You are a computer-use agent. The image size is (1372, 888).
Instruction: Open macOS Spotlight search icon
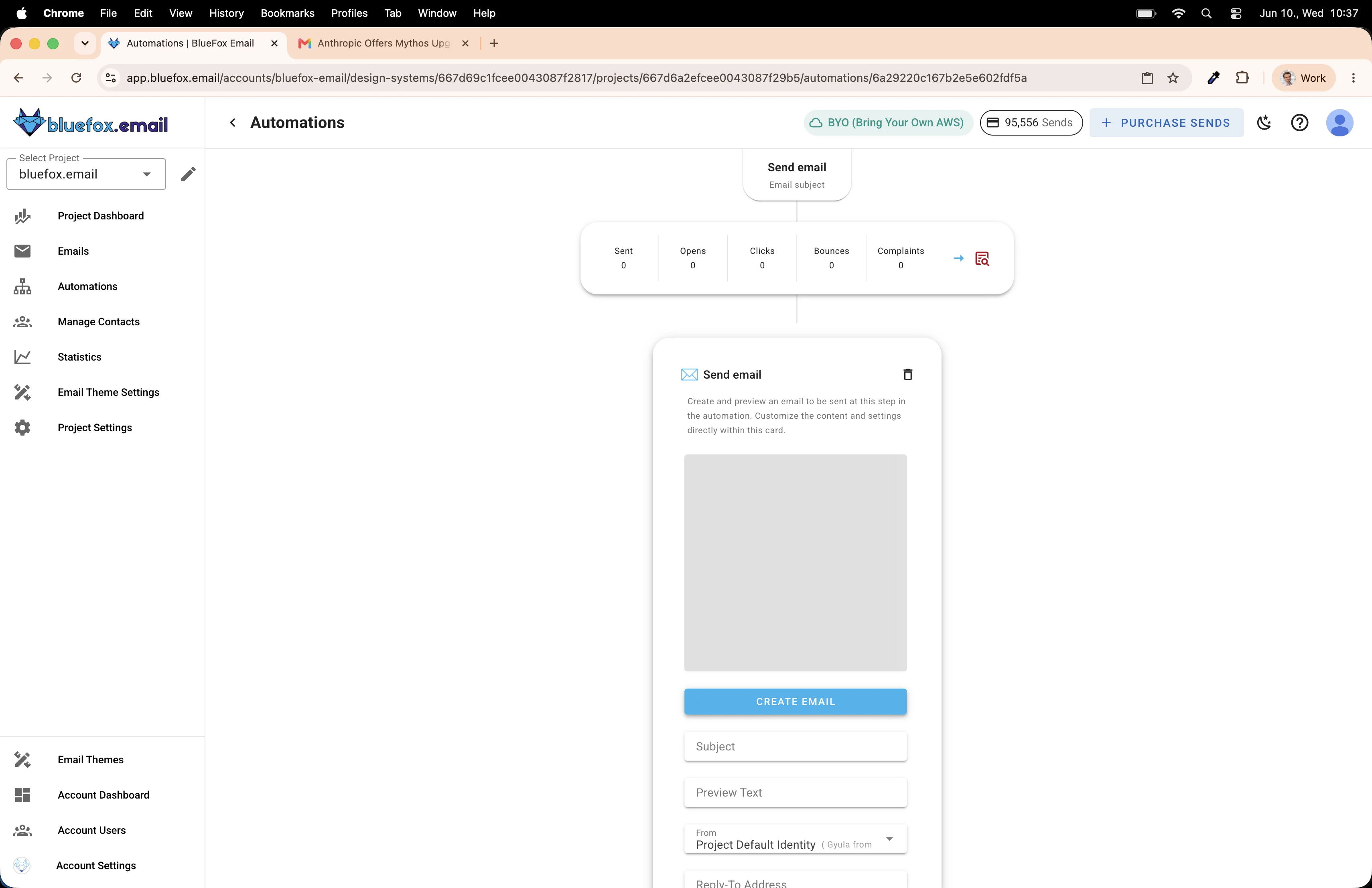[1206, 13]
